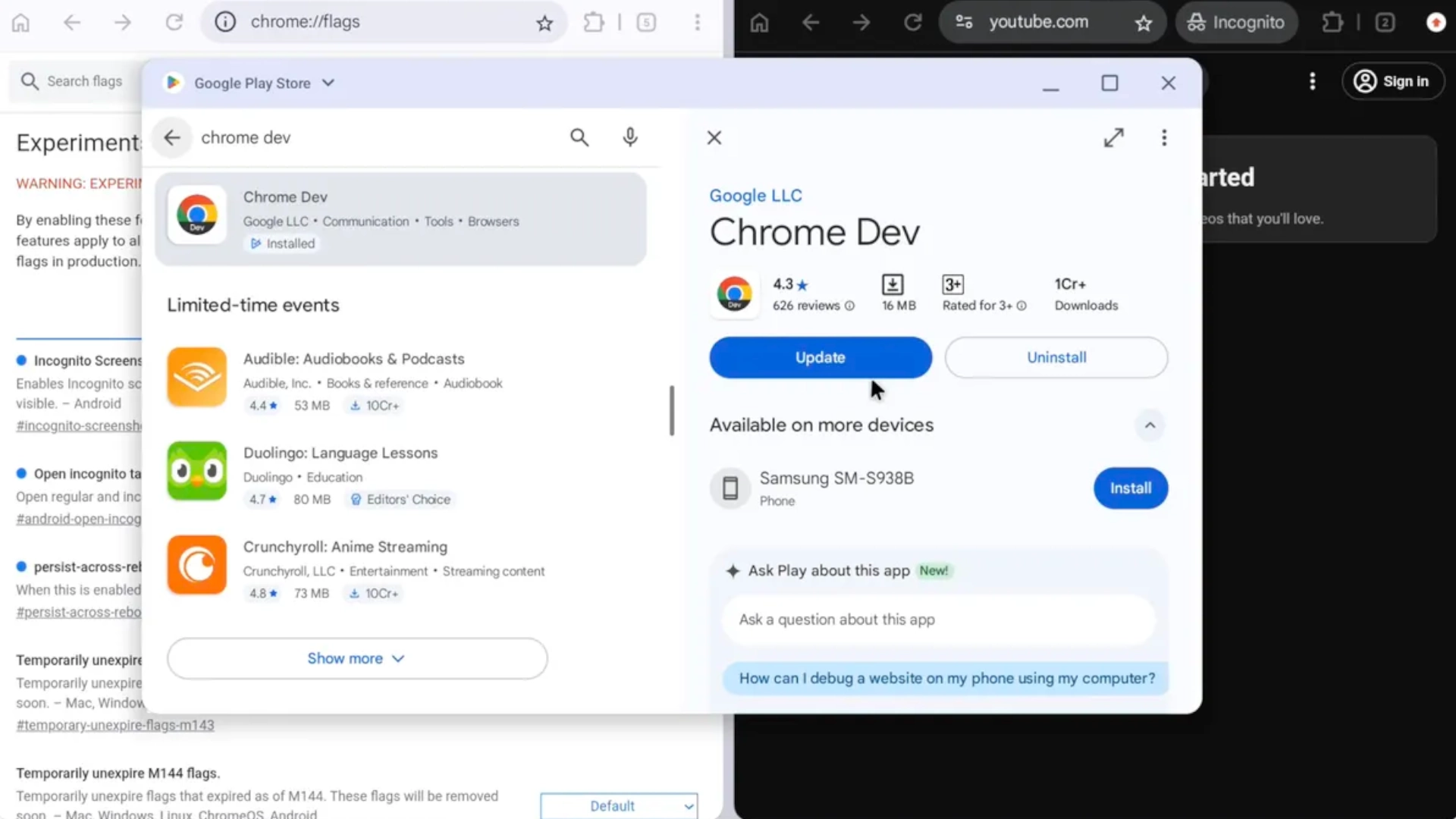
Task: Go back from chrome dev search
Action: [172, 137]
